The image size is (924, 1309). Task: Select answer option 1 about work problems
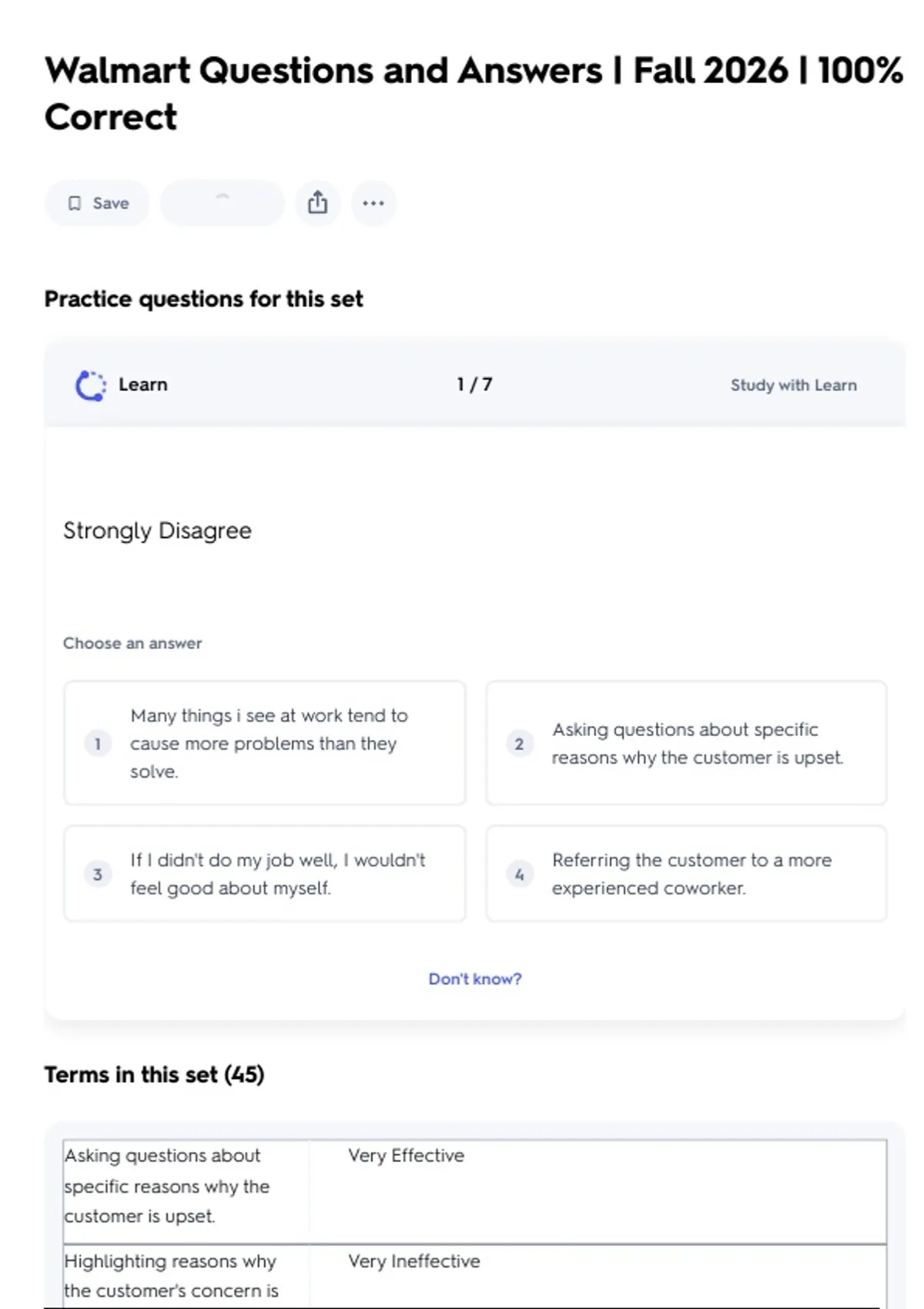tap(264, 743)
